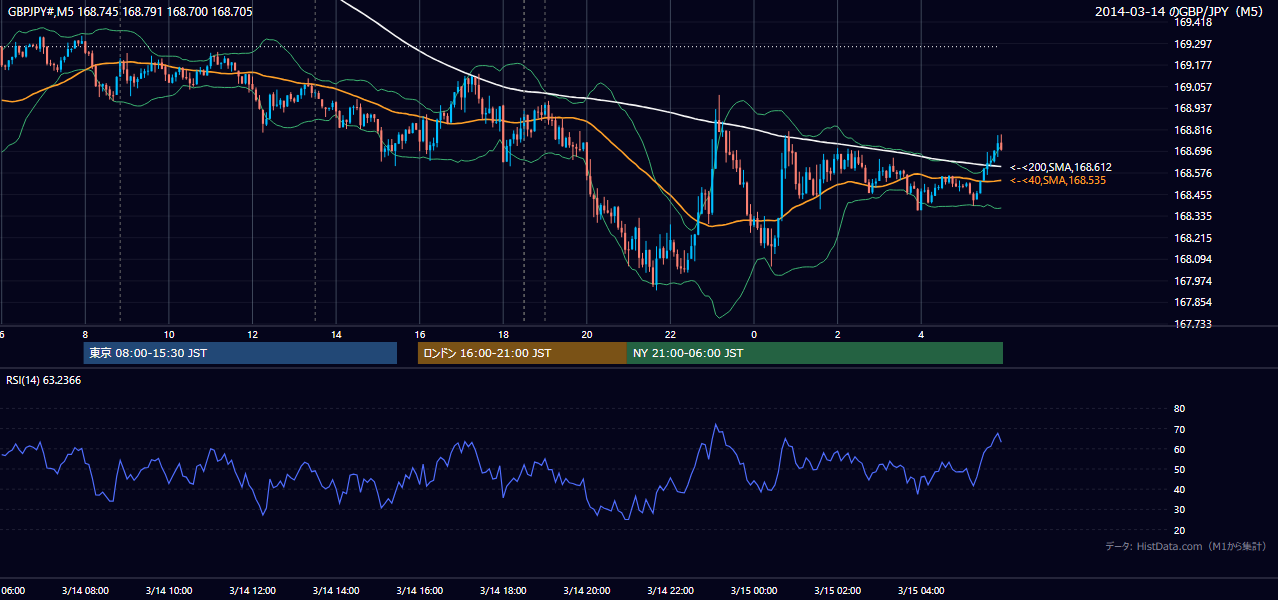Select the London 16:00-21:00 JST session bar
The width and height of the screenshot is (1278, 600).
coord(522,353)
